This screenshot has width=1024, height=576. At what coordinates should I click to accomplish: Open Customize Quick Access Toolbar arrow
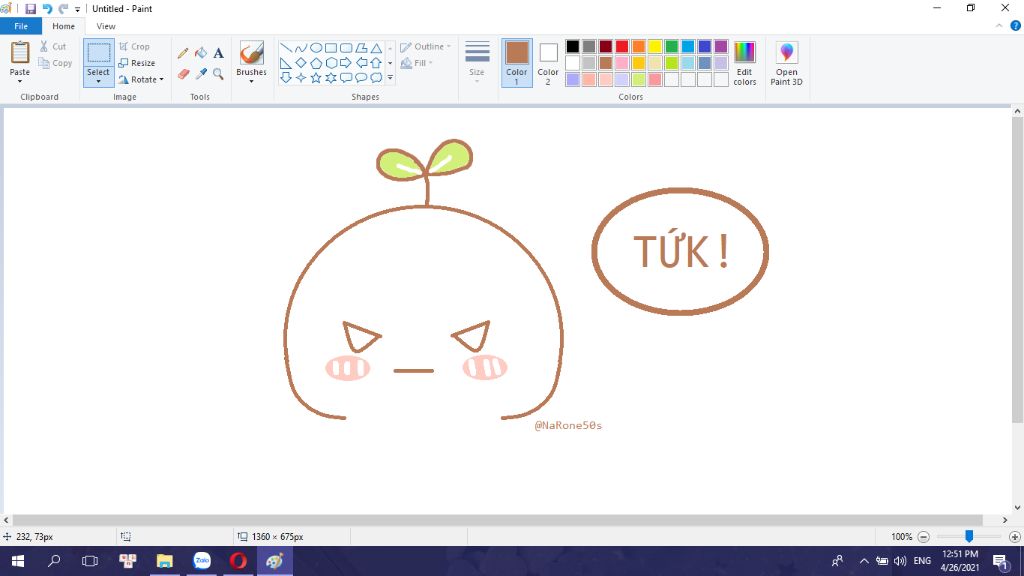click(77, 9)
